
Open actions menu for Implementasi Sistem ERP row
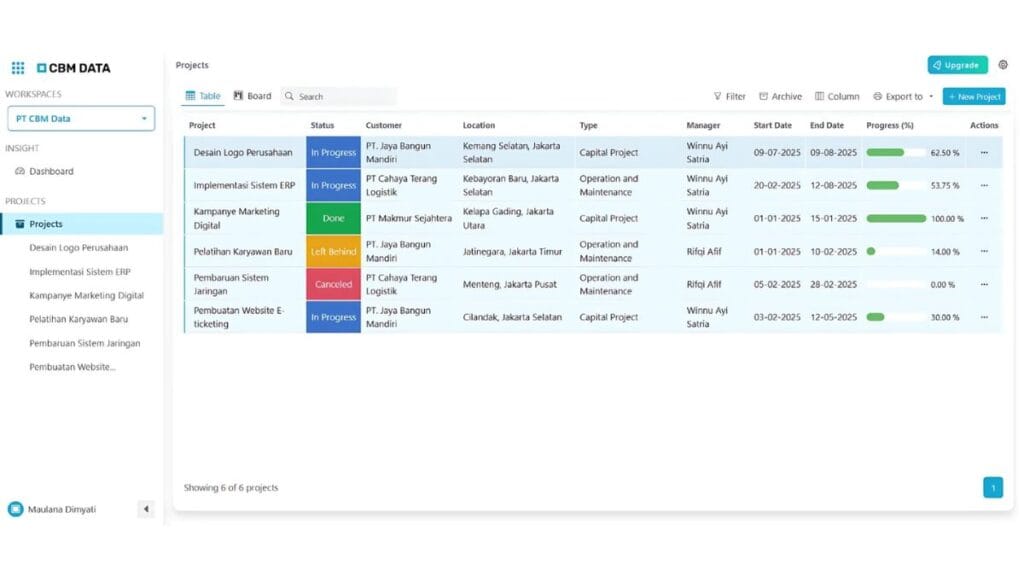coord(984,185)
